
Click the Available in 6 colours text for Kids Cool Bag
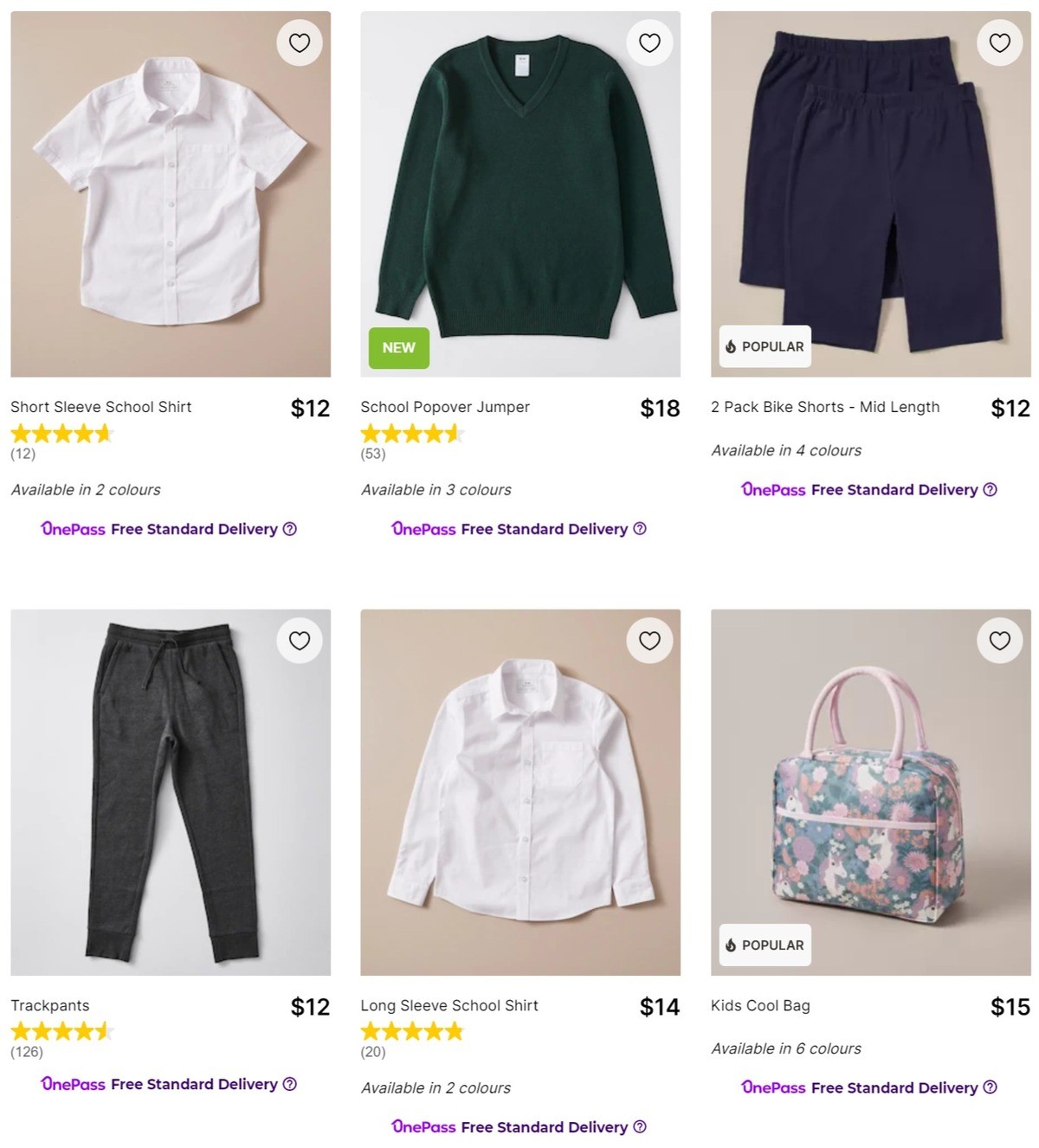coord(785,1048)
